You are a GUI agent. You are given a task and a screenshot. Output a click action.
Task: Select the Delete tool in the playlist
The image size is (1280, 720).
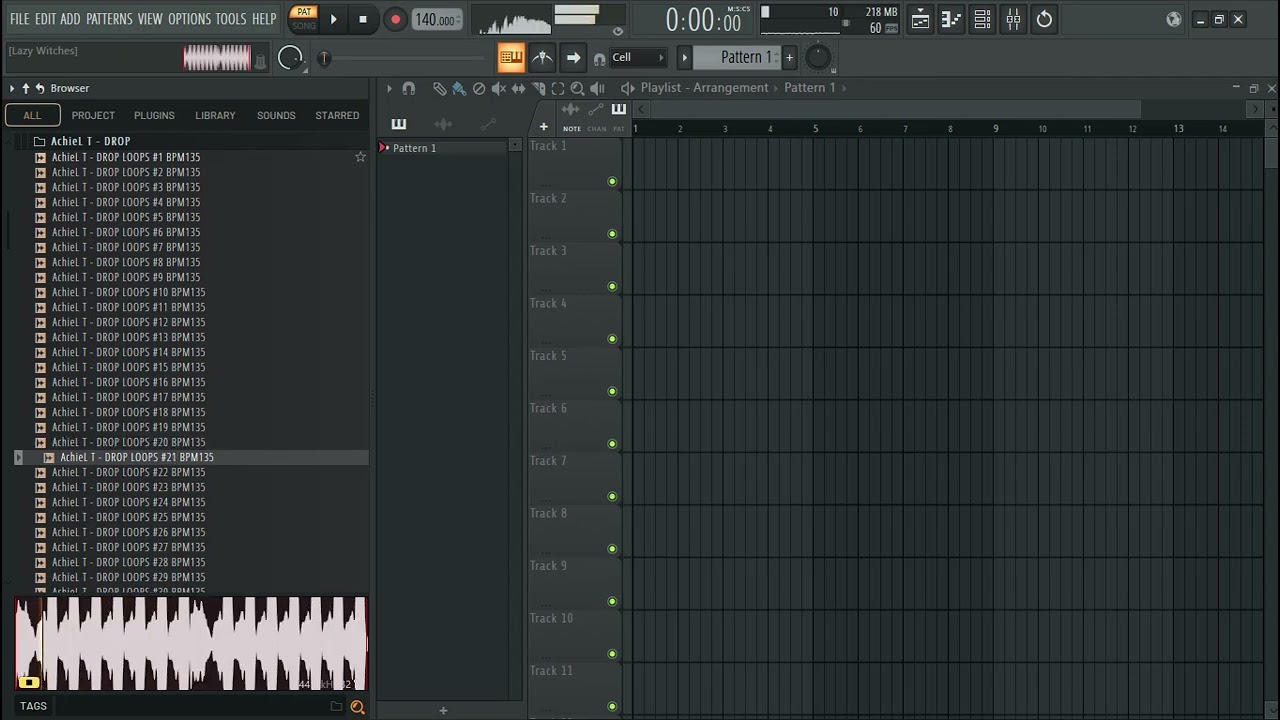coord(479,88)
